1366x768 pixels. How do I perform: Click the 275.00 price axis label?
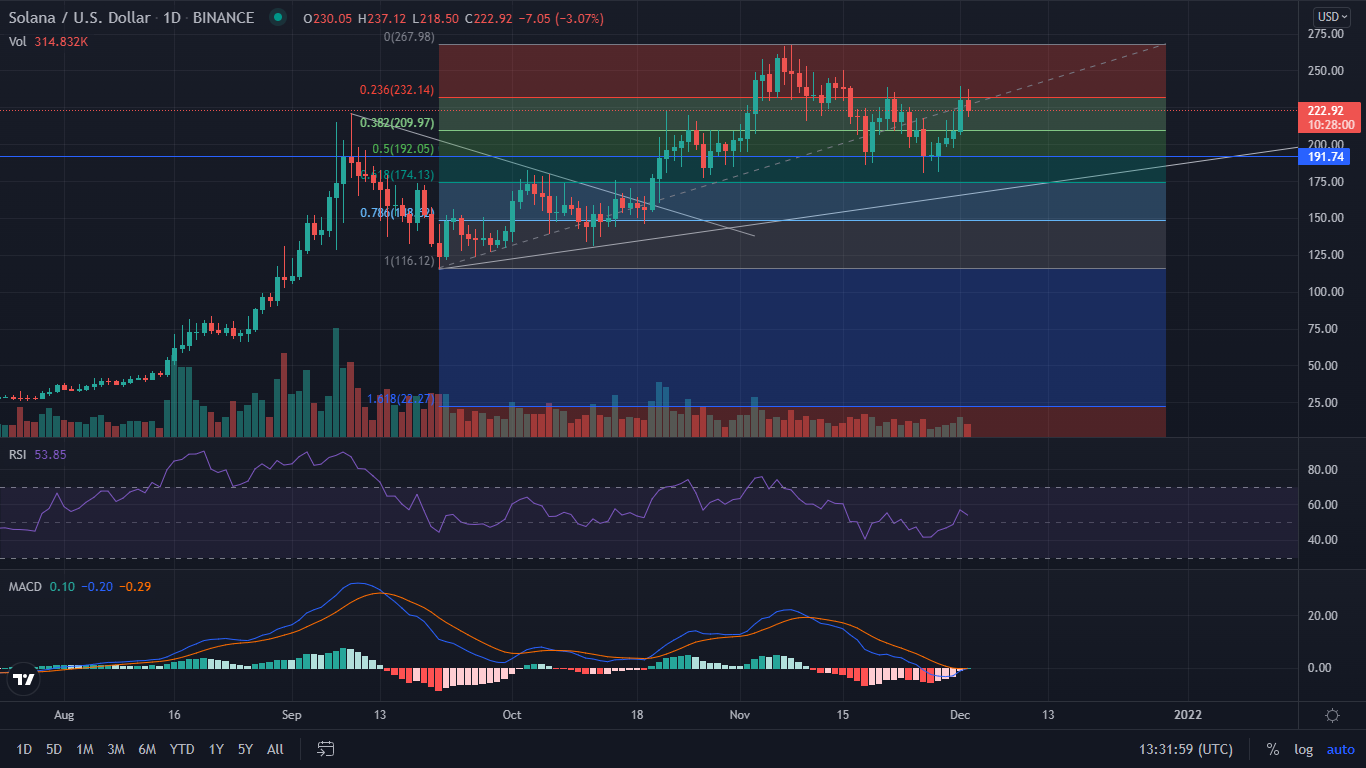pyautogui.click(x=1325, y=33)
